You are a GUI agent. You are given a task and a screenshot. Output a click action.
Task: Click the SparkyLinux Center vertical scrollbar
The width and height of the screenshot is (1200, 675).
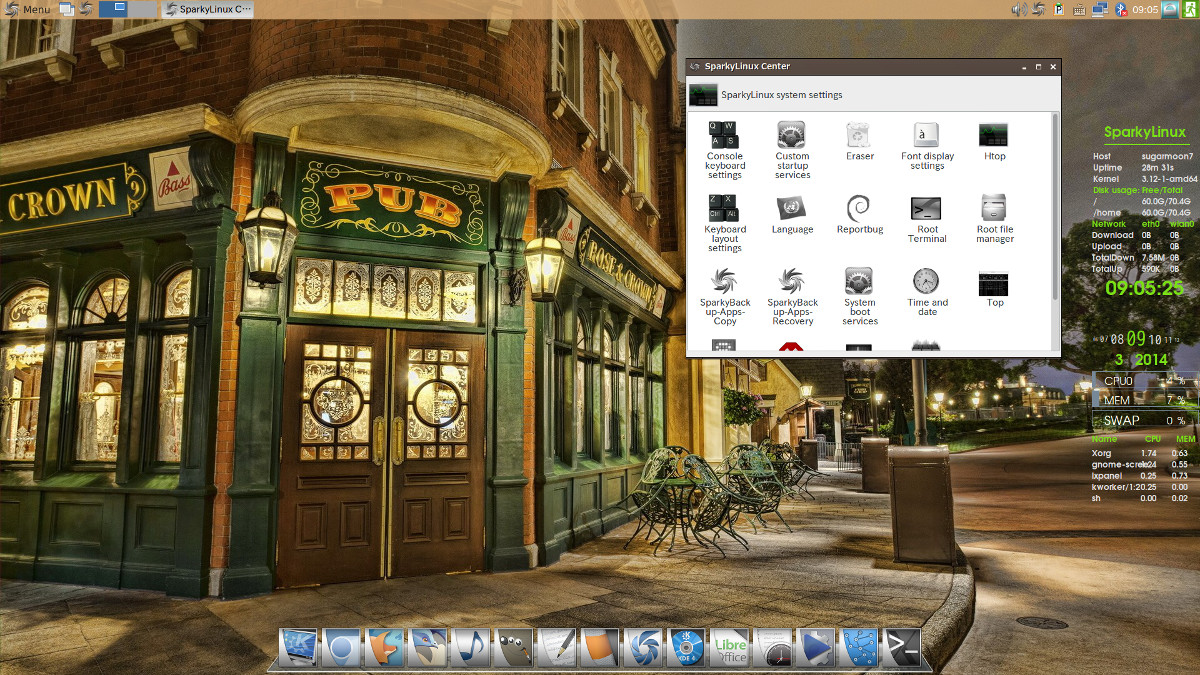[x=1055, y=205]
